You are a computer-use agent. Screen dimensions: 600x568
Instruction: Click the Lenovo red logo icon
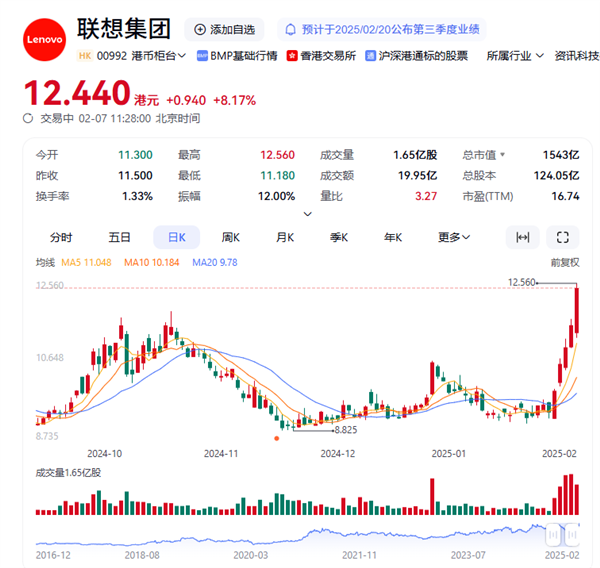click(x=44, y=40)
